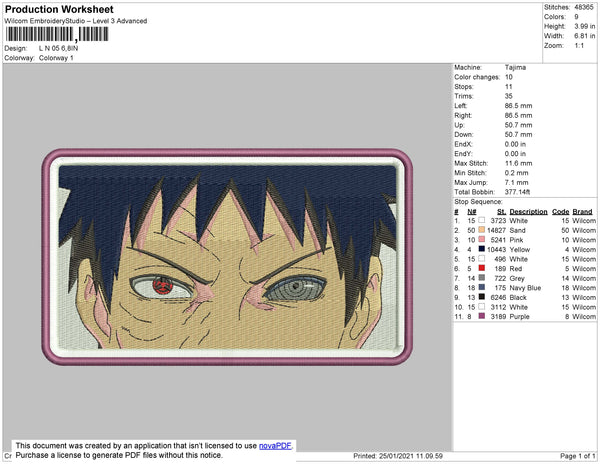600x464 pixels.
Task: Click the Max Stitch value 11.6 mm
Action: [x=518, y=163]
